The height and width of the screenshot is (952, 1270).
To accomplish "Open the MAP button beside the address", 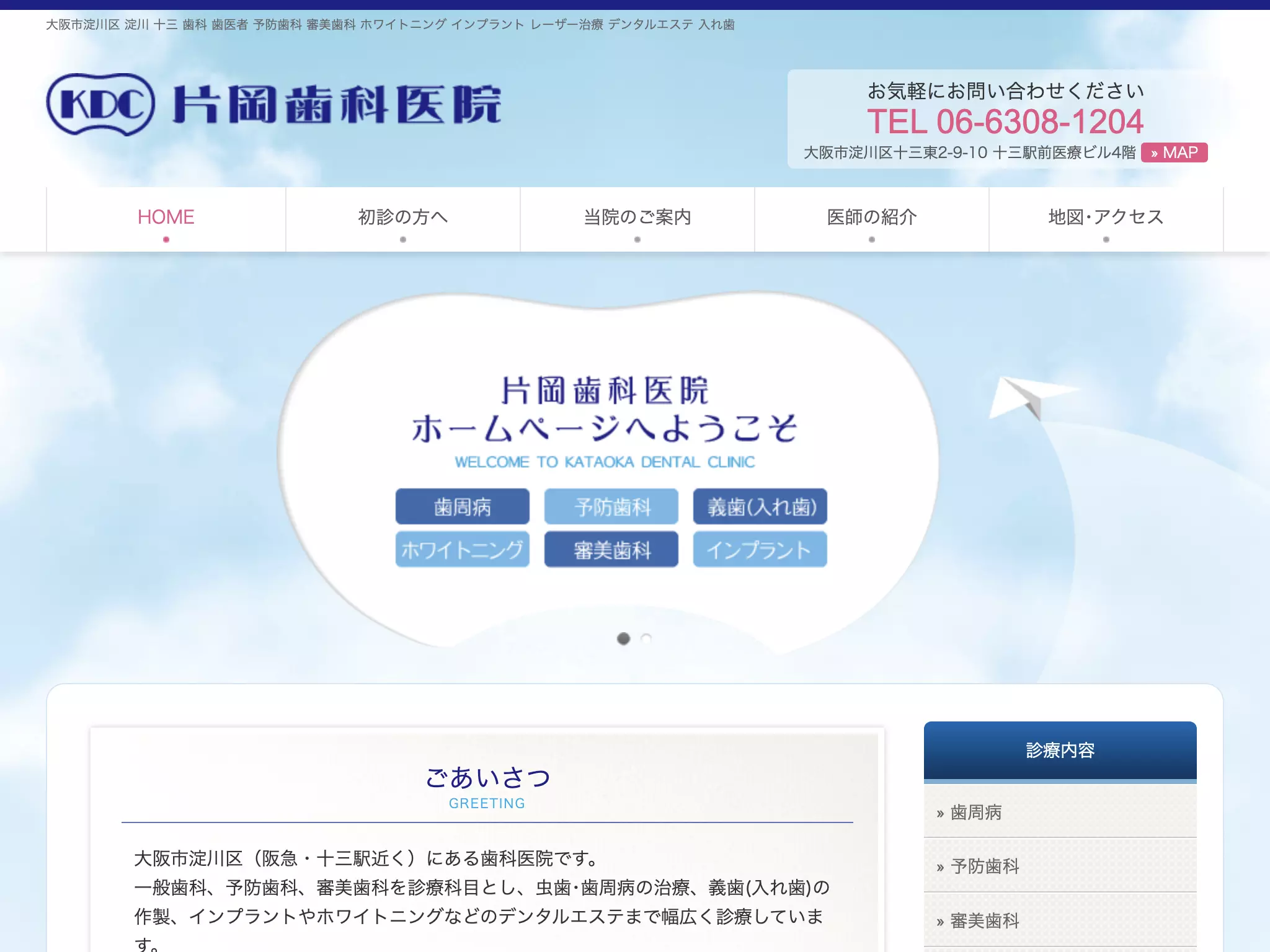I will 1174,152.
